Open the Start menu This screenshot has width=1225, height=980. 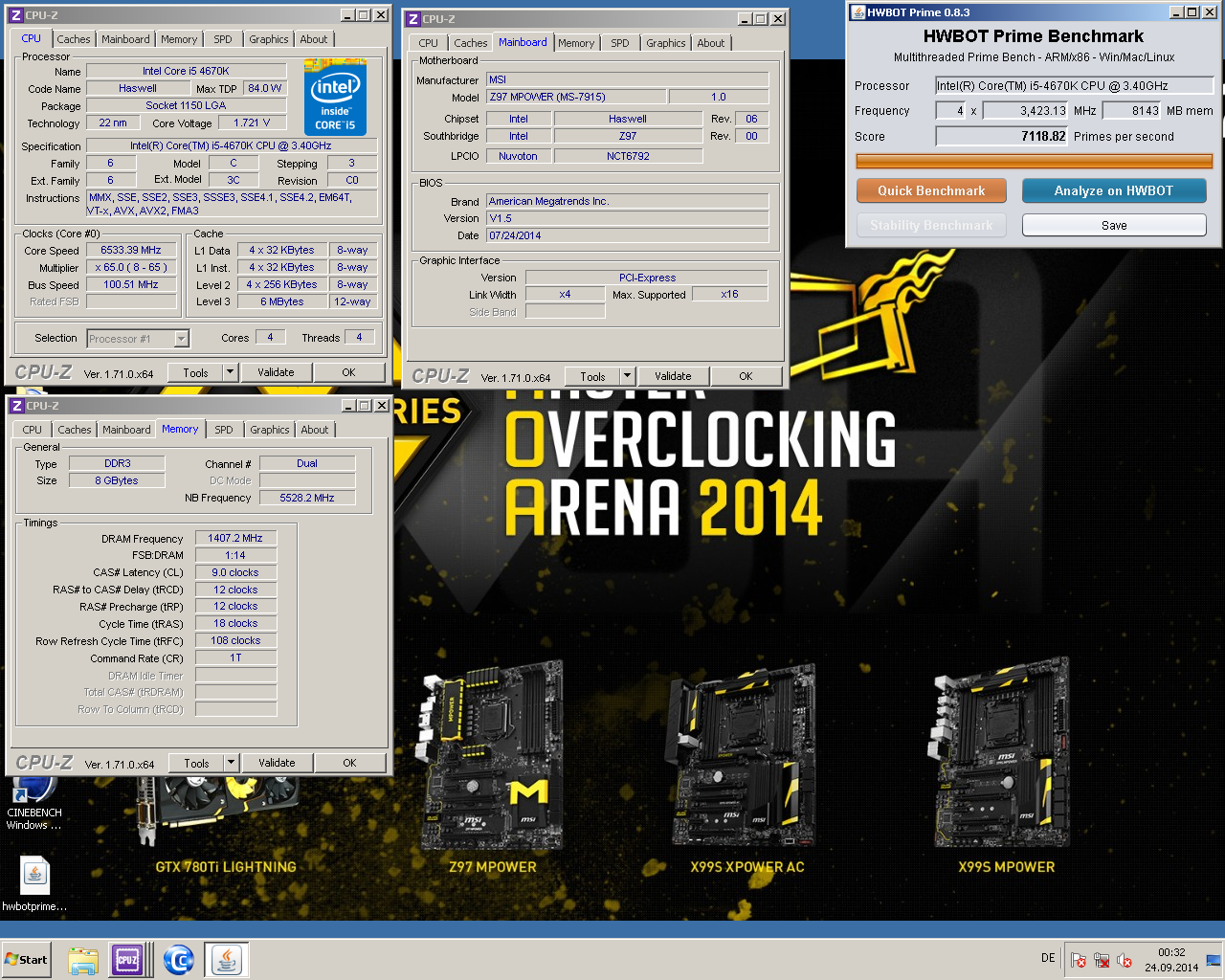(x=27, y=960)
